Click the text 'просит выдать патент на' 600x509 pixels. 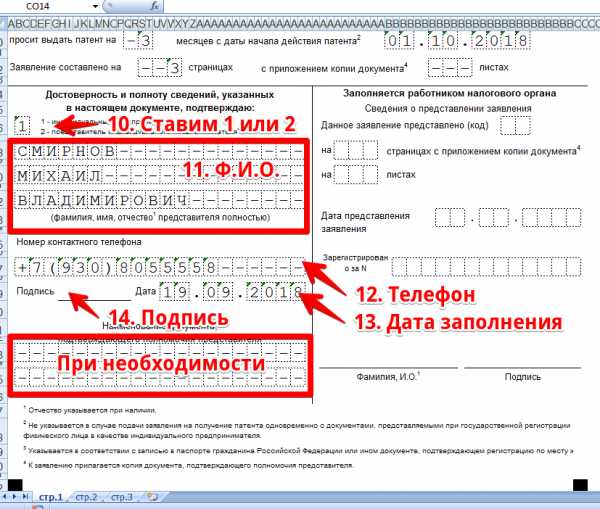coord(62,40)
